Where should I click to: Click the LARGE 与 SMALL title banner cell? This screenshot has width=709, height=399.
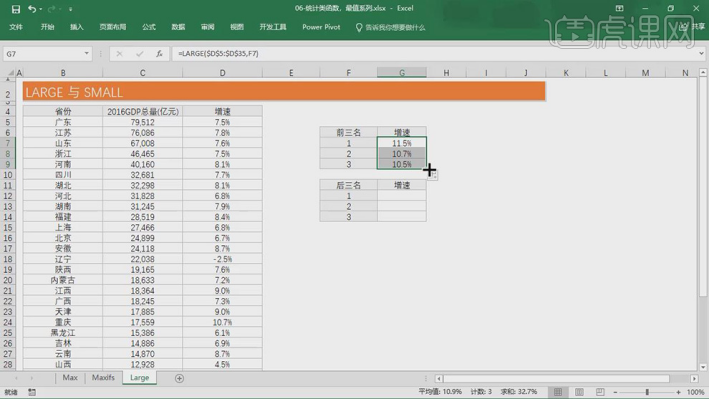284,92
